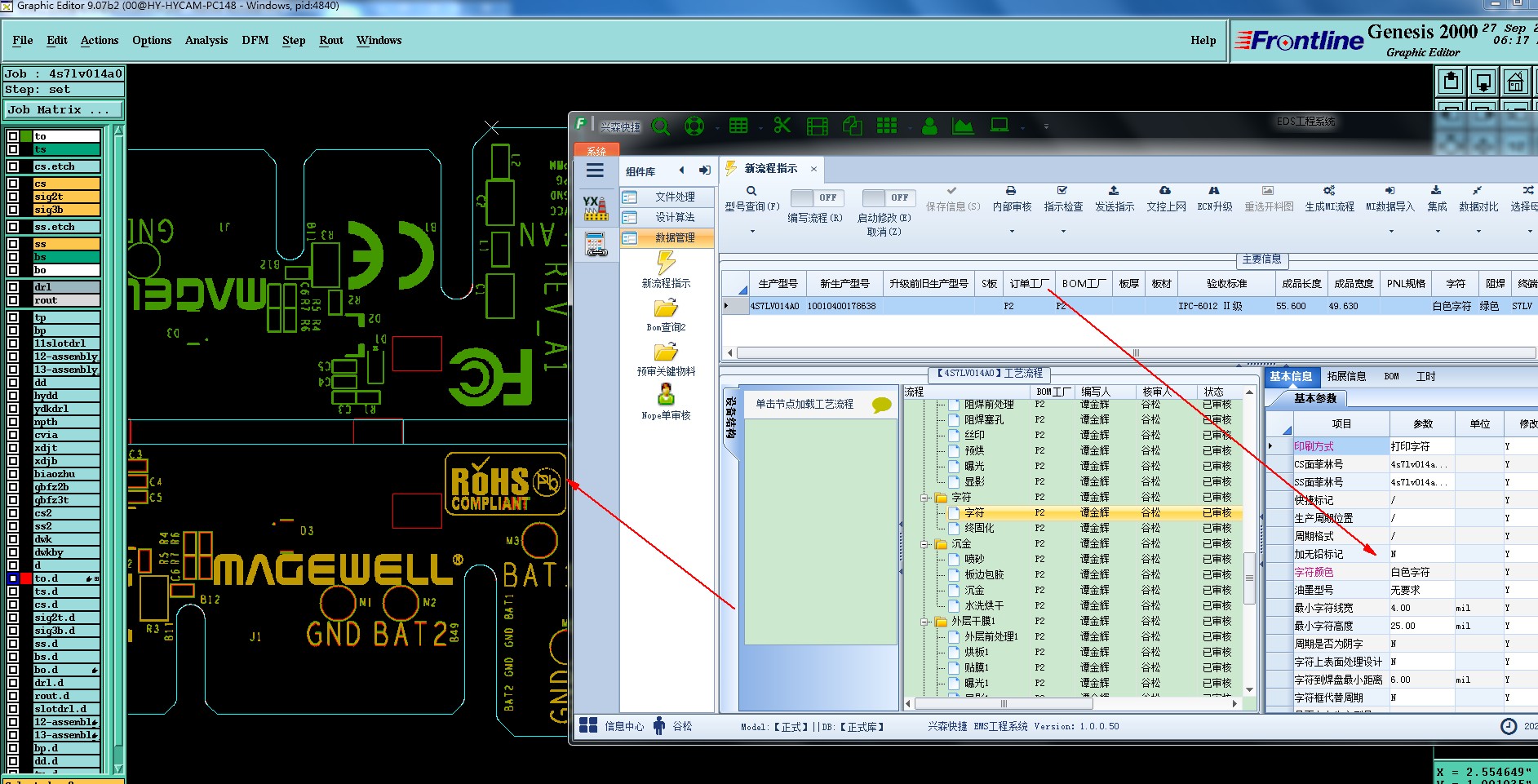The image size is (1538, 784).
Task: Click the green table grid icon
Action: click(x=738, y=126)
